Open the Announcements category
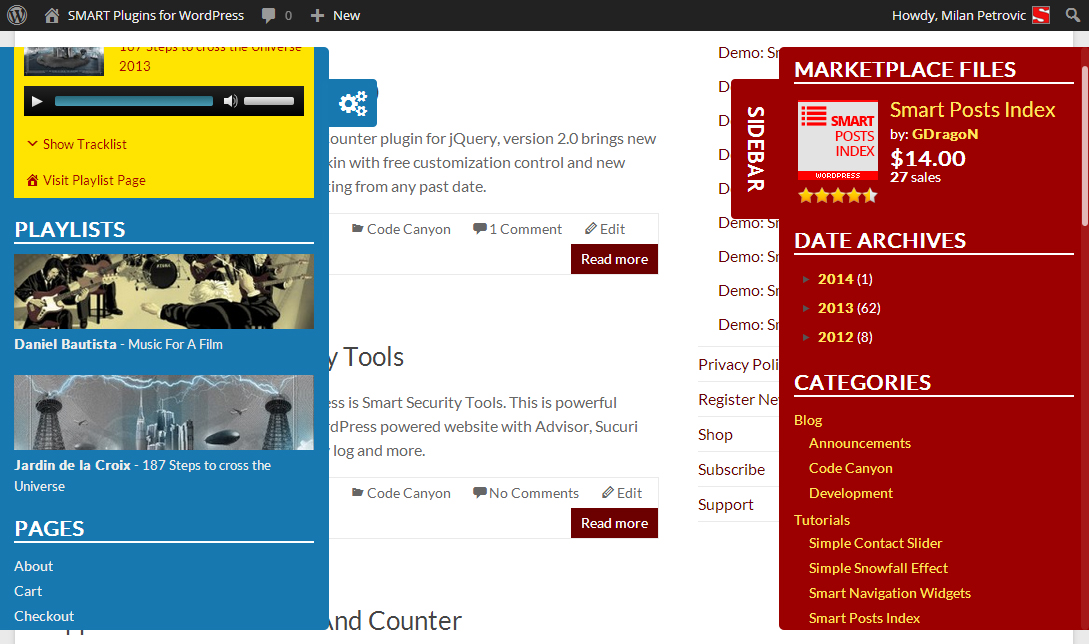Viewport: 1089px width, 644px height. [x=859, y=443]
